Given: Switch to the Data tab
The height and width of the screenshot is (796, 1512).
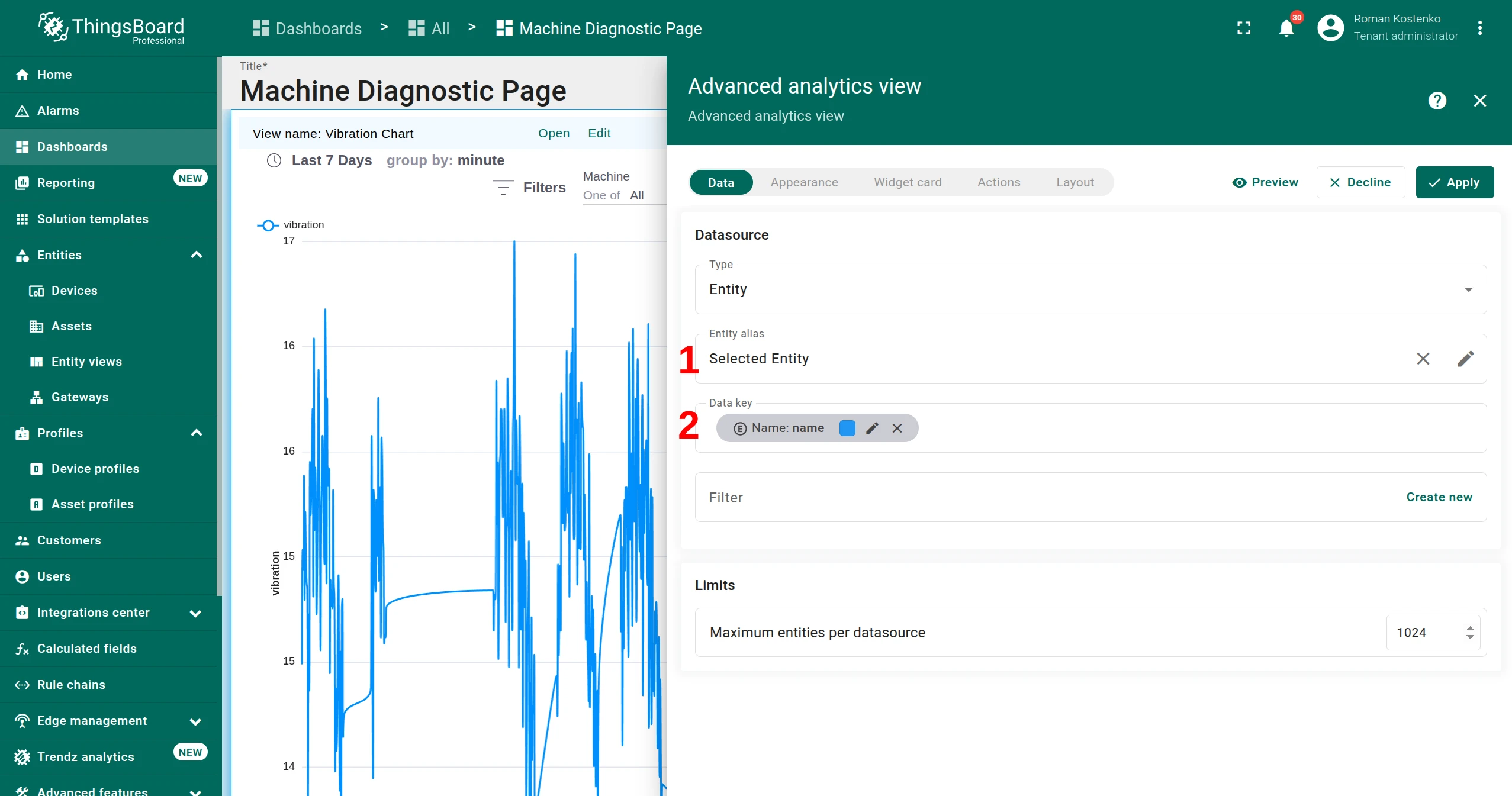Looking at the screenshot, I should [x=721, y=182].
